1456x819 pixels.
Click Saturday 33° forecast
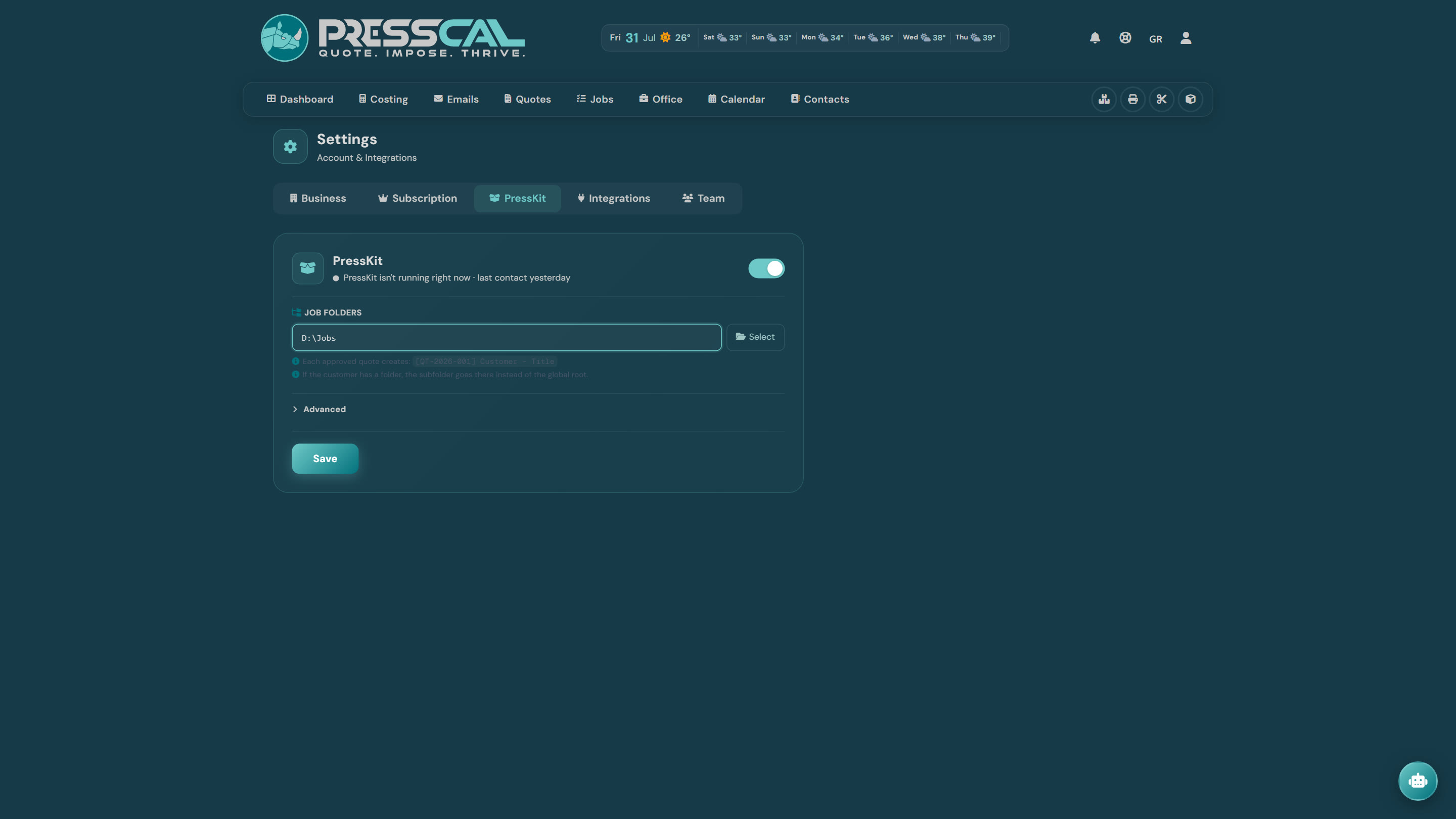pyautogui.click(x=722, y=38)
